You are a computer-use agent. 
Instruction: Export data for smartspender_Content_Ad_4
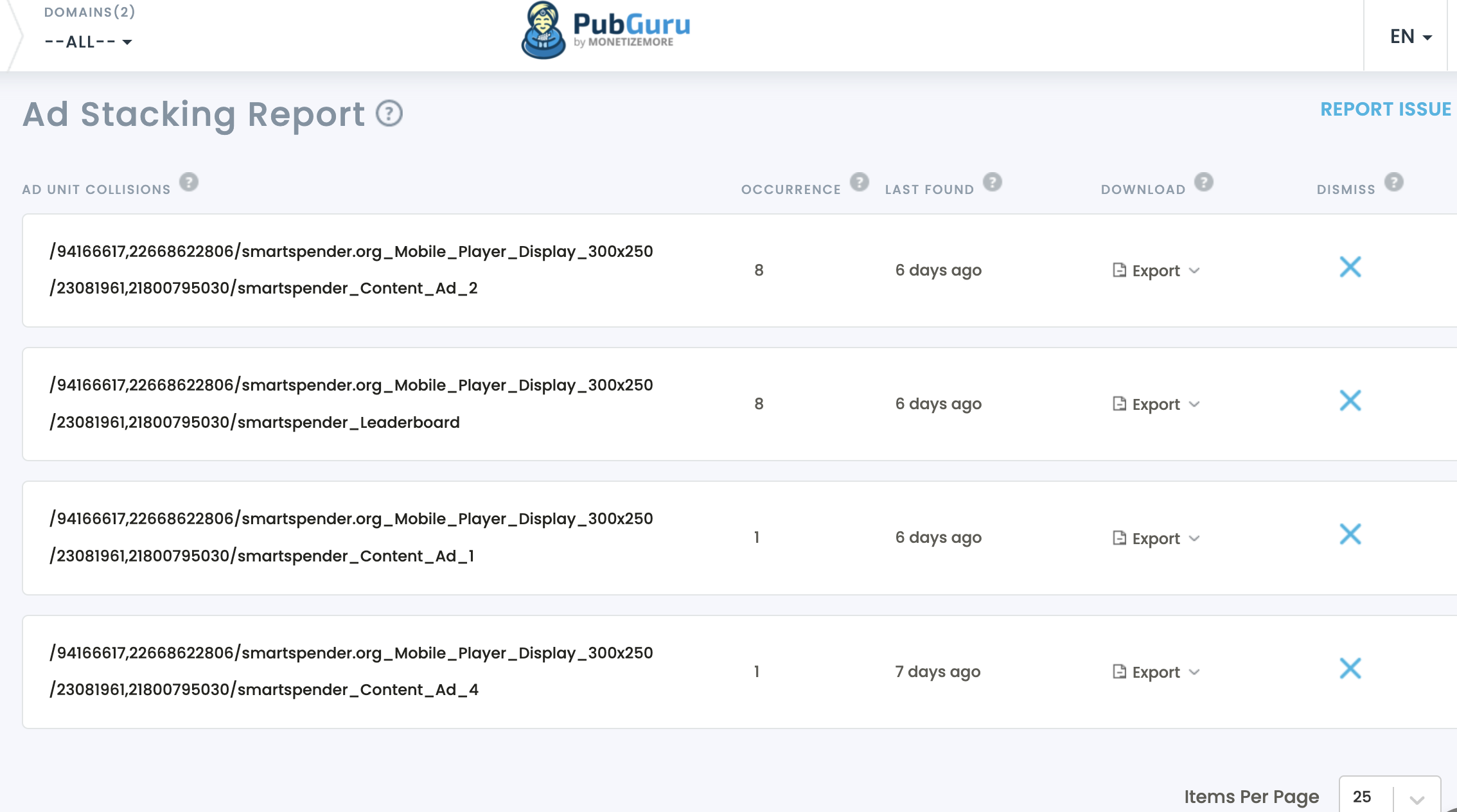1155,671
